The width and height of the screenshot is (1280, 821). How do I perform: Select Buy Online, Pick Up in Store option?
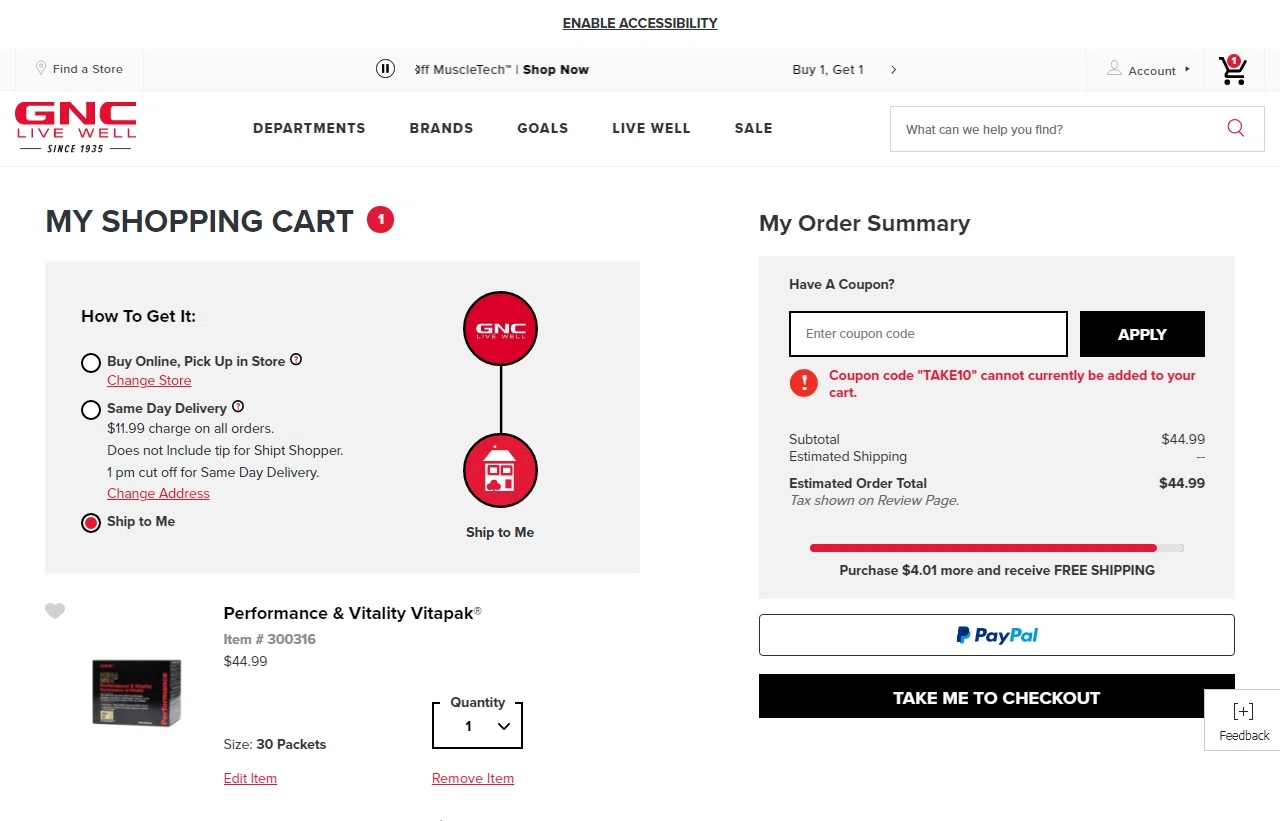point(91,363)
